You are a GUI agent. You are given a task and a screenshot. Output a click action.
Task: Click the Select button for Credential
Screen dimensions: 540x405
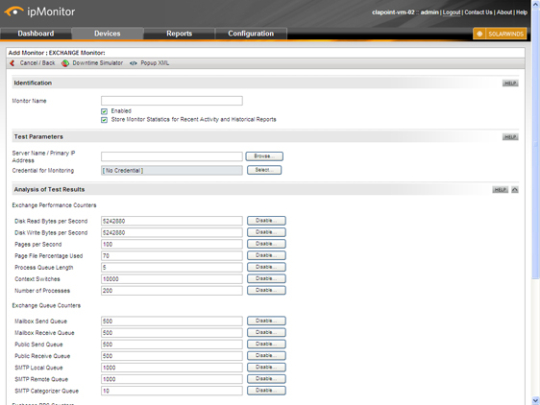pos(264,170)
